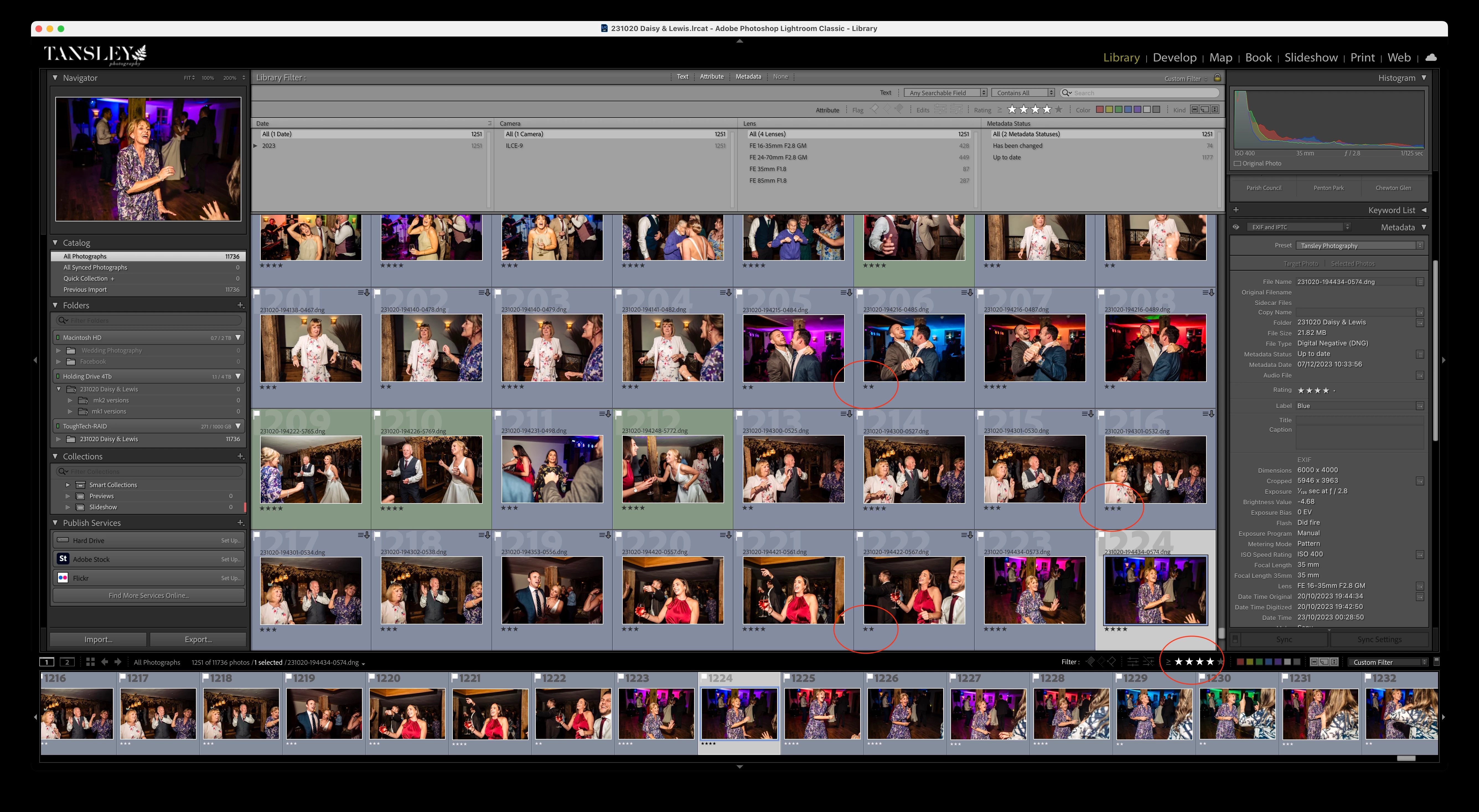Image resolution: width=1479 pixels, height=812 pixels.
Task: Enable the Original Photo checkbox
Action: pyautogui.click(x=1238, y=164)
